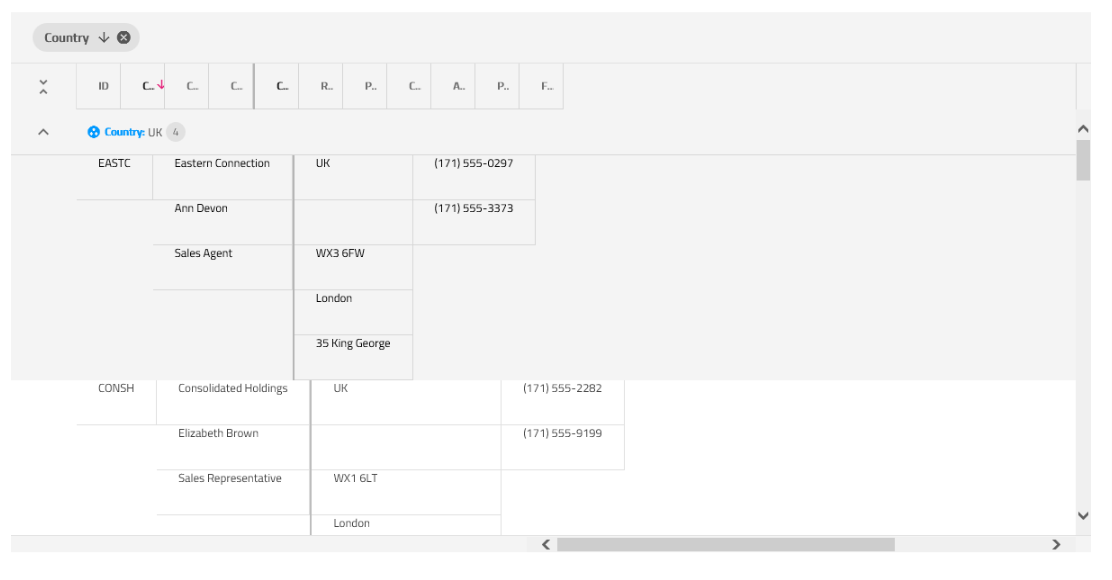Select the Eastern Connection cell

click(223, 177)
